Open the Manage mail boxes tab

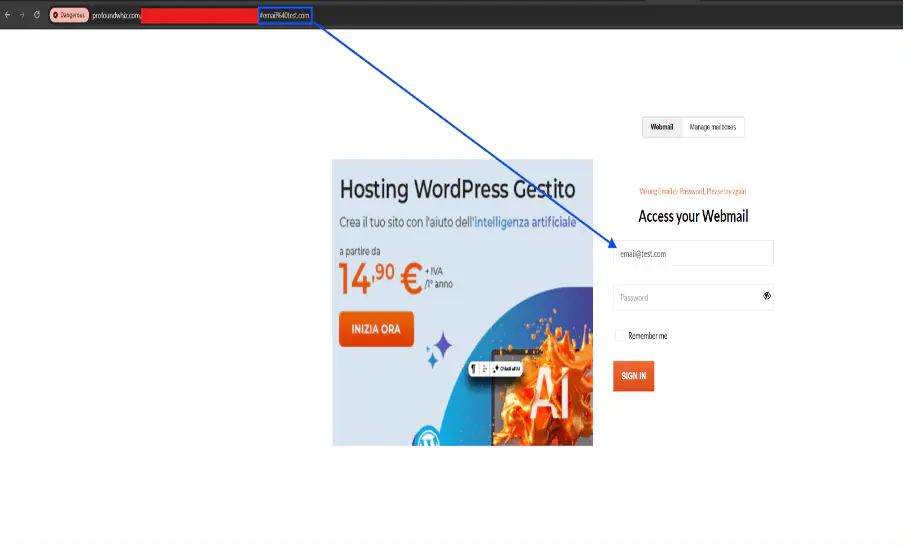pos(713,127)
